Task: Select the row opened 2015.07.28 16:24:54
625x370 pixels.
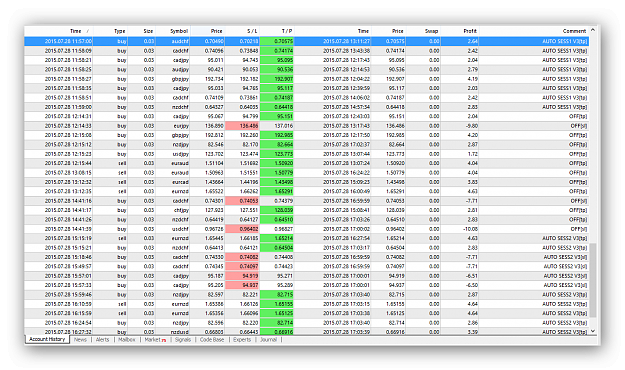Action: pos(306,323)
